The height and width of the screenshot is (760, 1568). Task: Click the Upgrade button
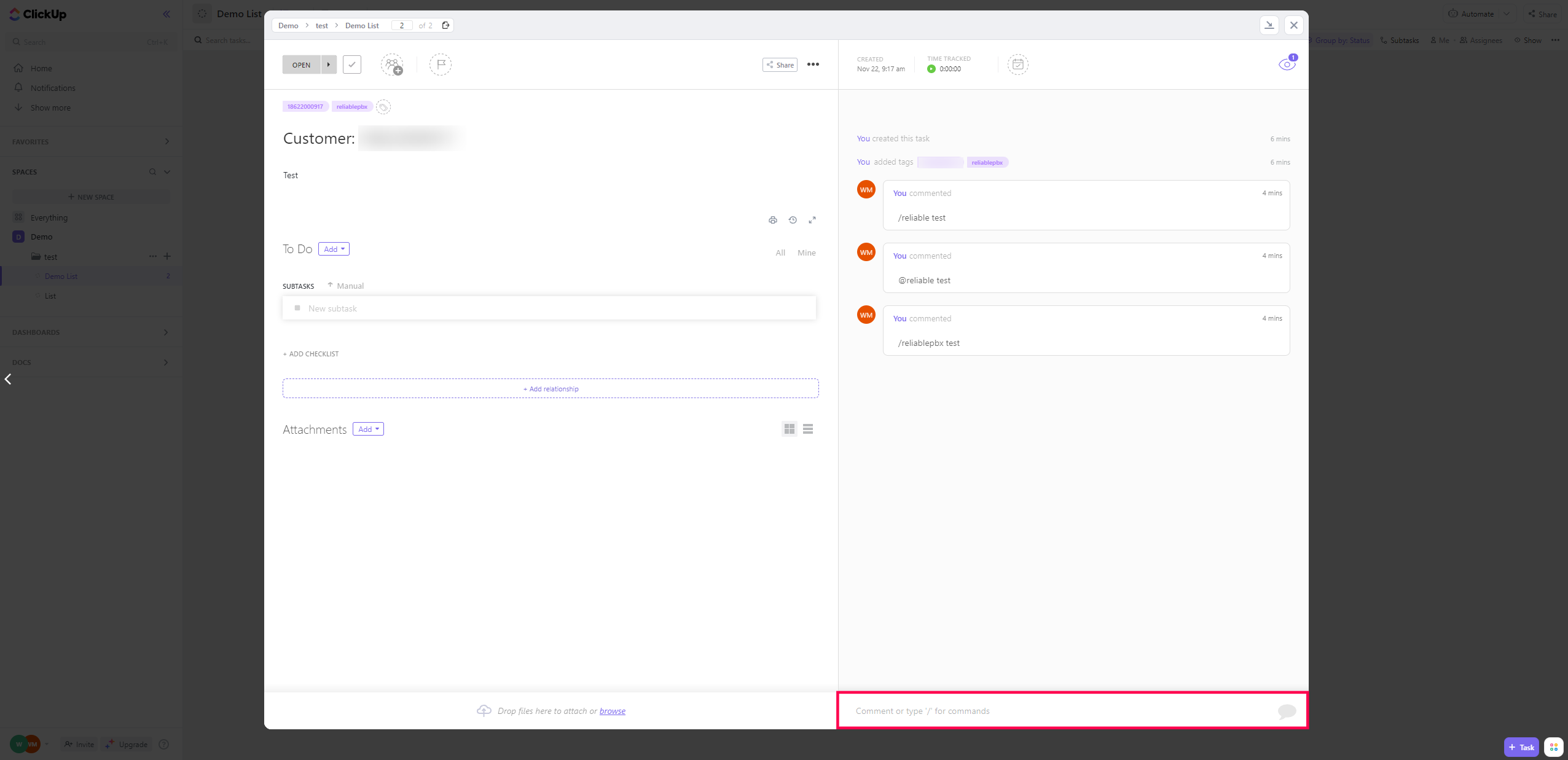pyautogui.click(x=127, y=745)
